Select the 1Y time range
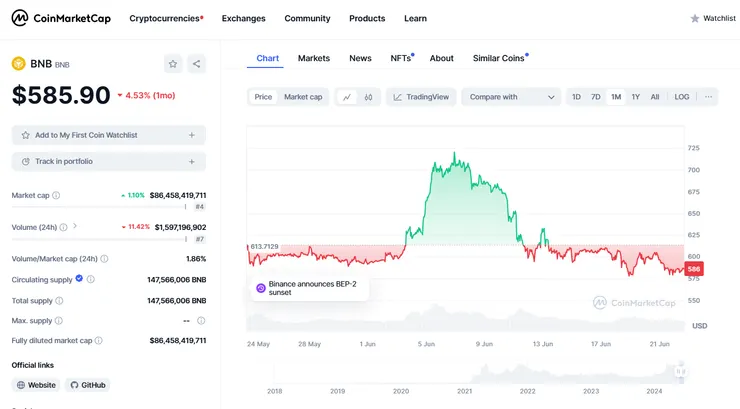Image resolution: width=740 pixels, height=409 pixels. coord(636,97)
